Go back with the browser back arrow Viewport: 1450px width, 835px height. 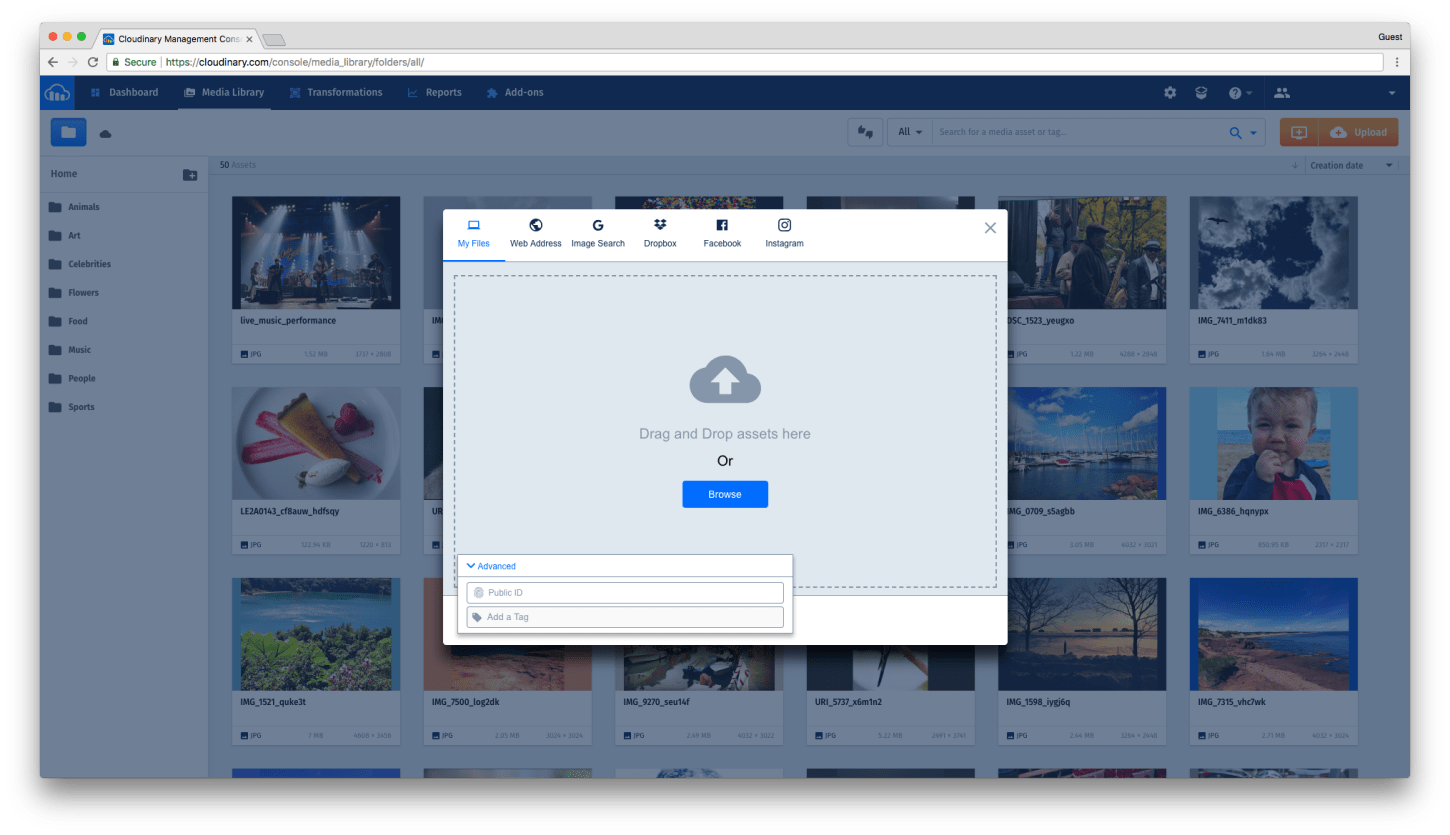(x=53, y=62)
